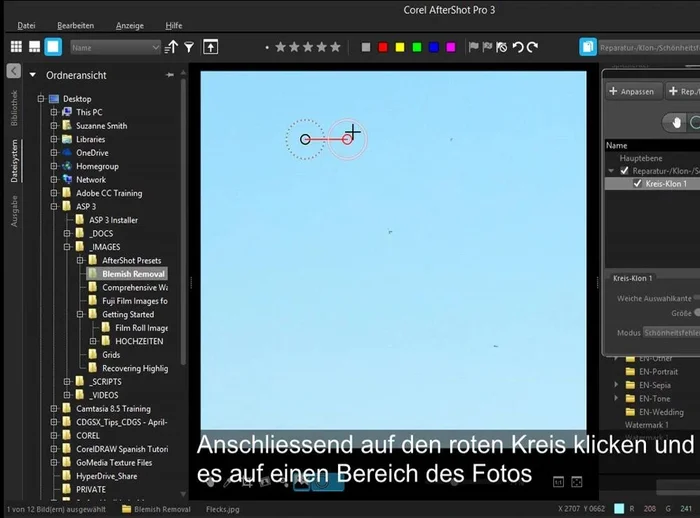Click the upload/export icon in the toolbar
Viewport: 700px width, 518px height.
pyautogui.click(x=210, y=47)
